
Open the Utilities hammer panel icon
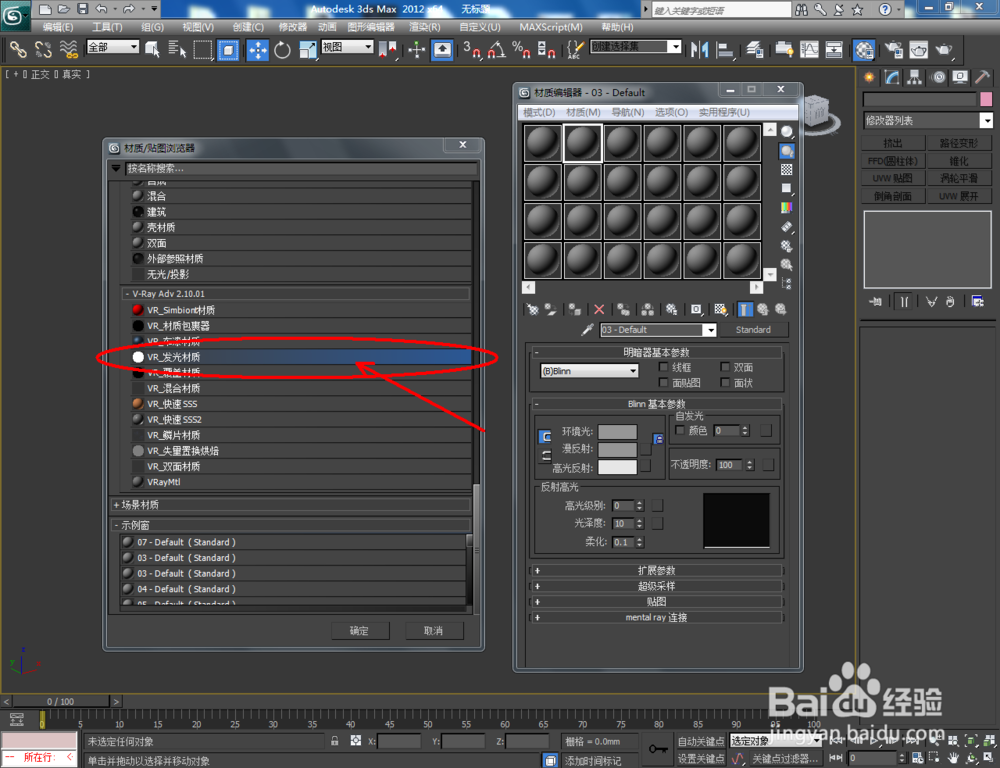tap(983, 78)
